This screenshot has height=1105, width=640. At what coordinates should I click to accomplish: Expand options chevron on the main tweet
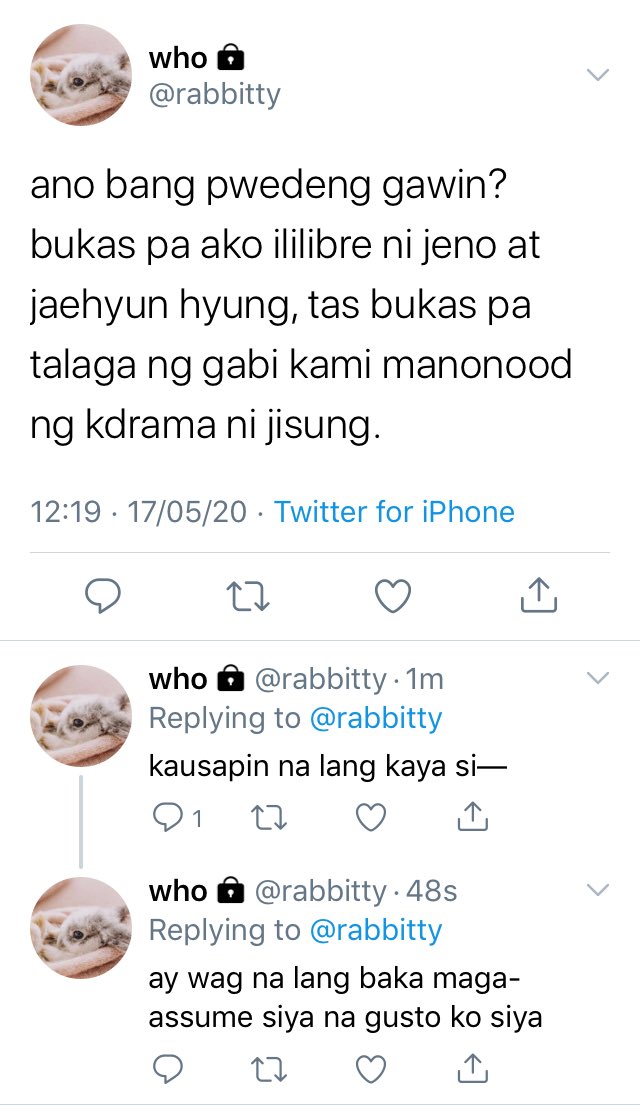pyautogui.click(x=598, y=75)
